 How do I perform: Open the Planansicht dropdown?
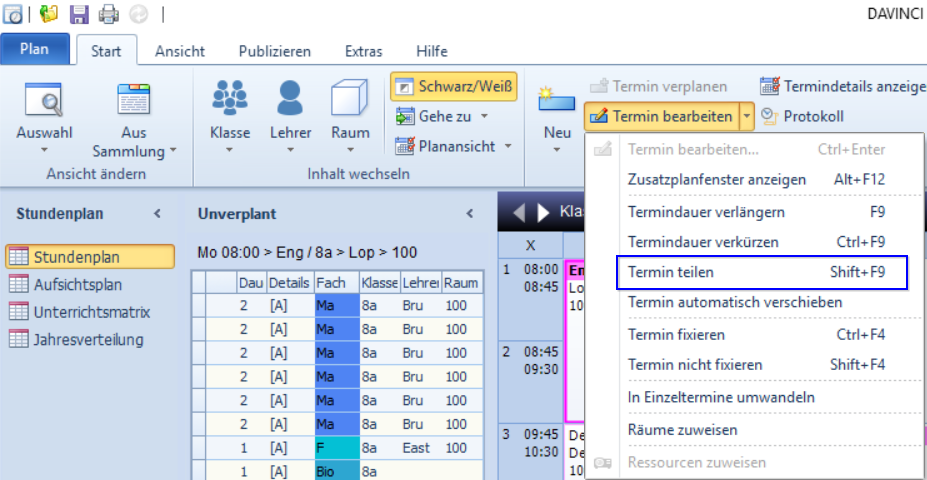pos(453,145)
